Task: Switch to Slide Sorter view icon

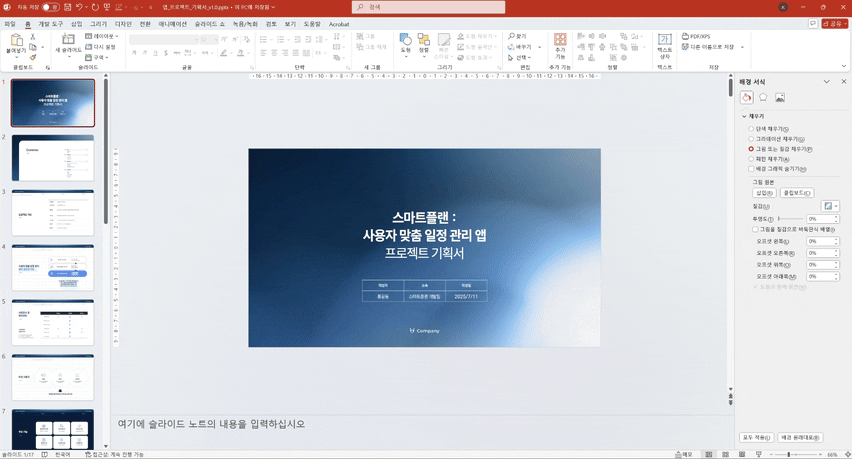Action: 725,454
